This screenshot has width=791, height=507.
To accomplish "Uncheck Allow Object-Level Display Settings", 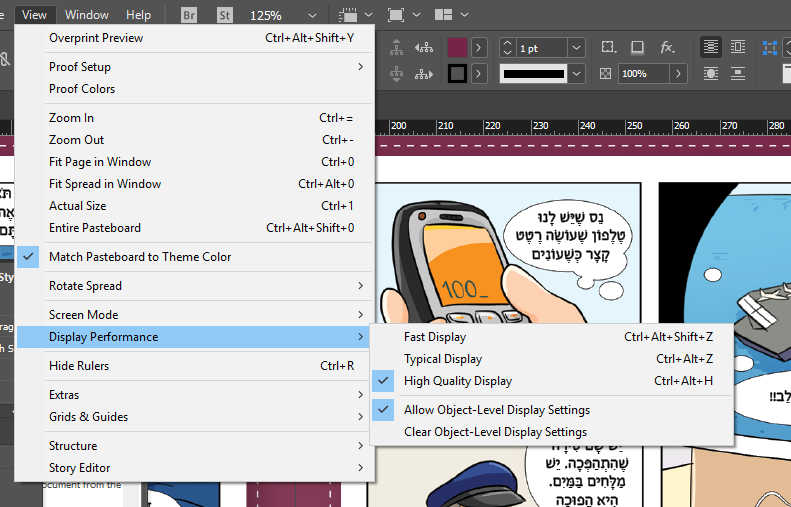I will [x=496, y=410].
